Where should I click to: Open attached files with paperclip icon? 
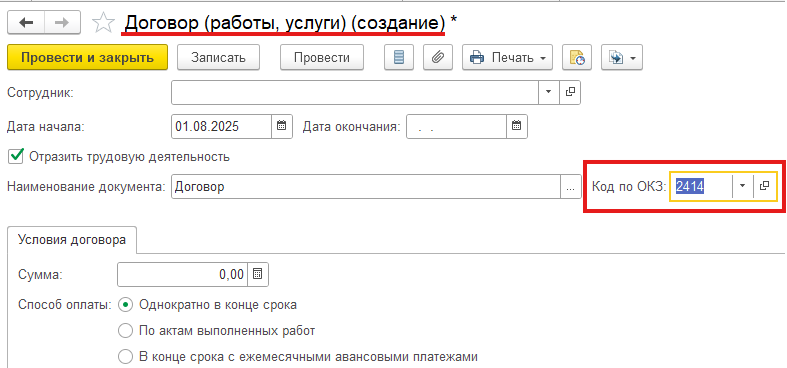pyautogui.click(x=438, y=57)
